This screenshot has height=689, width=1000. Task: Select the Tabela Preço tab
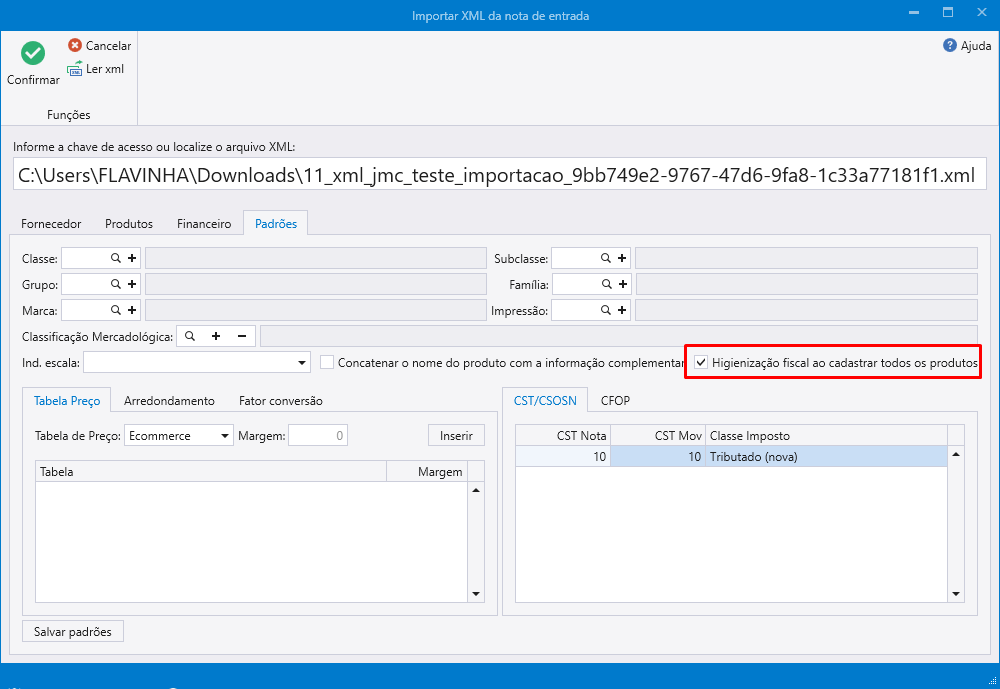67,401
